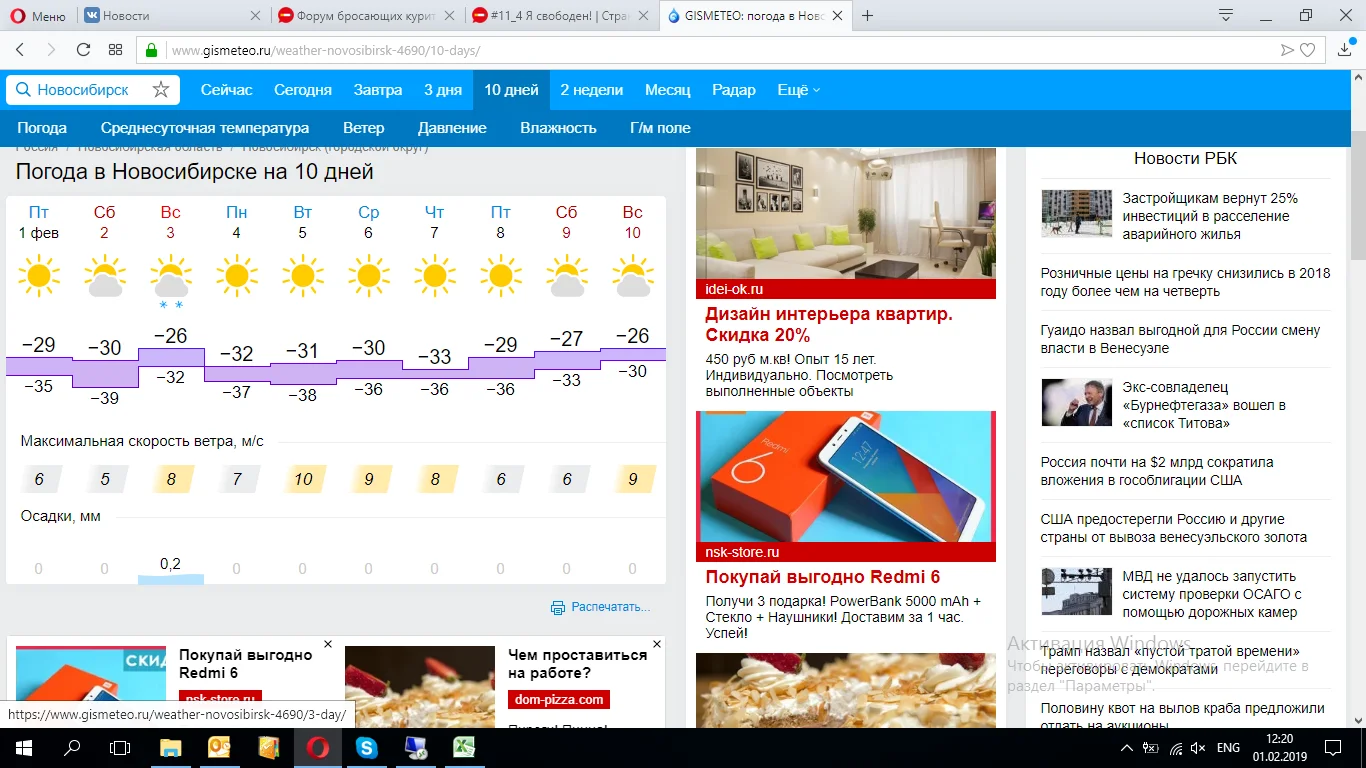Switch the ENG input language indicator
The image size is (1366, 768).
point(1228,748)
